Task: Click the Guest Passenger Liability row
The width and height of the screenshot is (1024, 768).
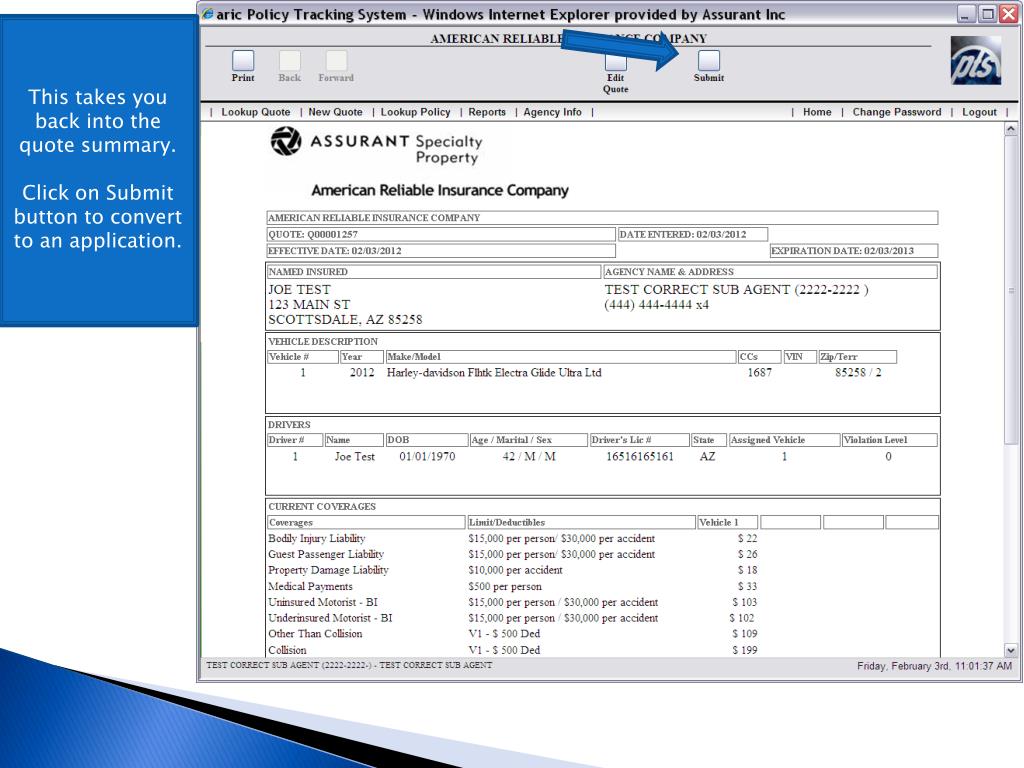Action: [x=513, y=554]
